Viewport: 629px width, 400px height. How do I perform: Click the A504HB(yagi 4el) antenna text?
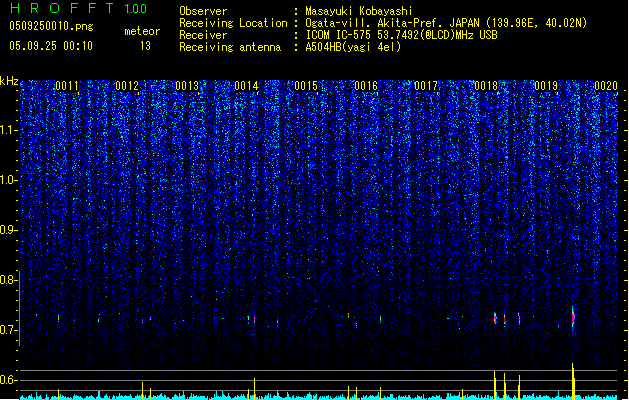tap(353, 47)
